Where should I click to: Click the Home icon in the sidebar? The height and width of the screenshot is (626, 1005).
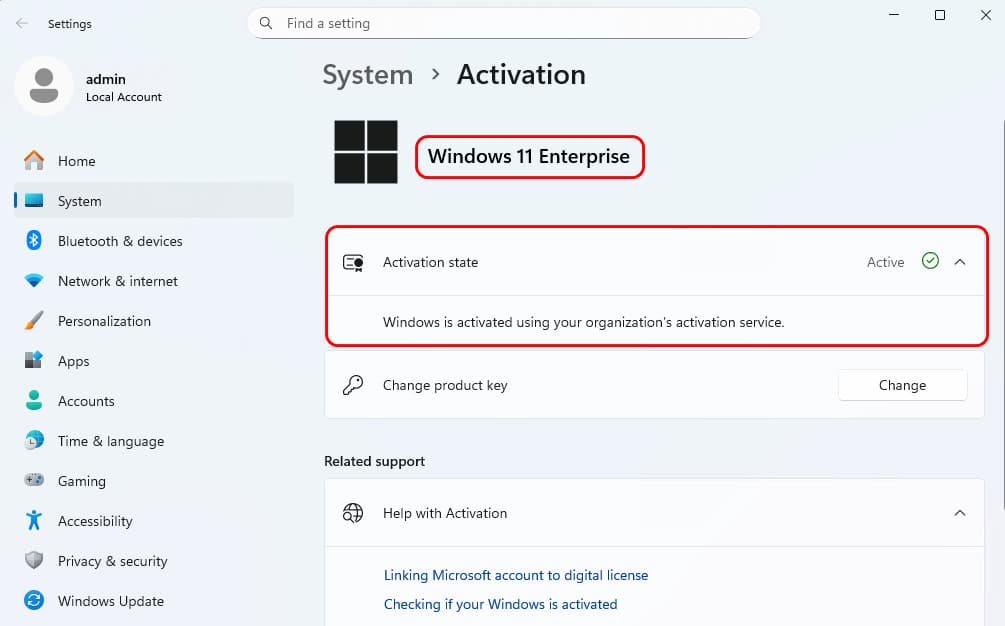[x=34, y=161]
